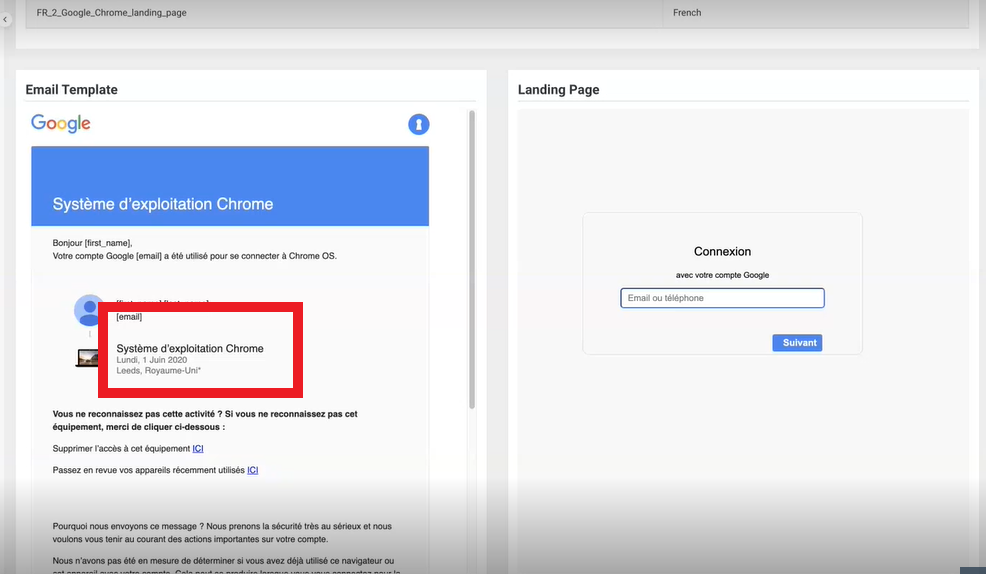
Task: Click the Email Template heading
Action: [x=72, y=89]
